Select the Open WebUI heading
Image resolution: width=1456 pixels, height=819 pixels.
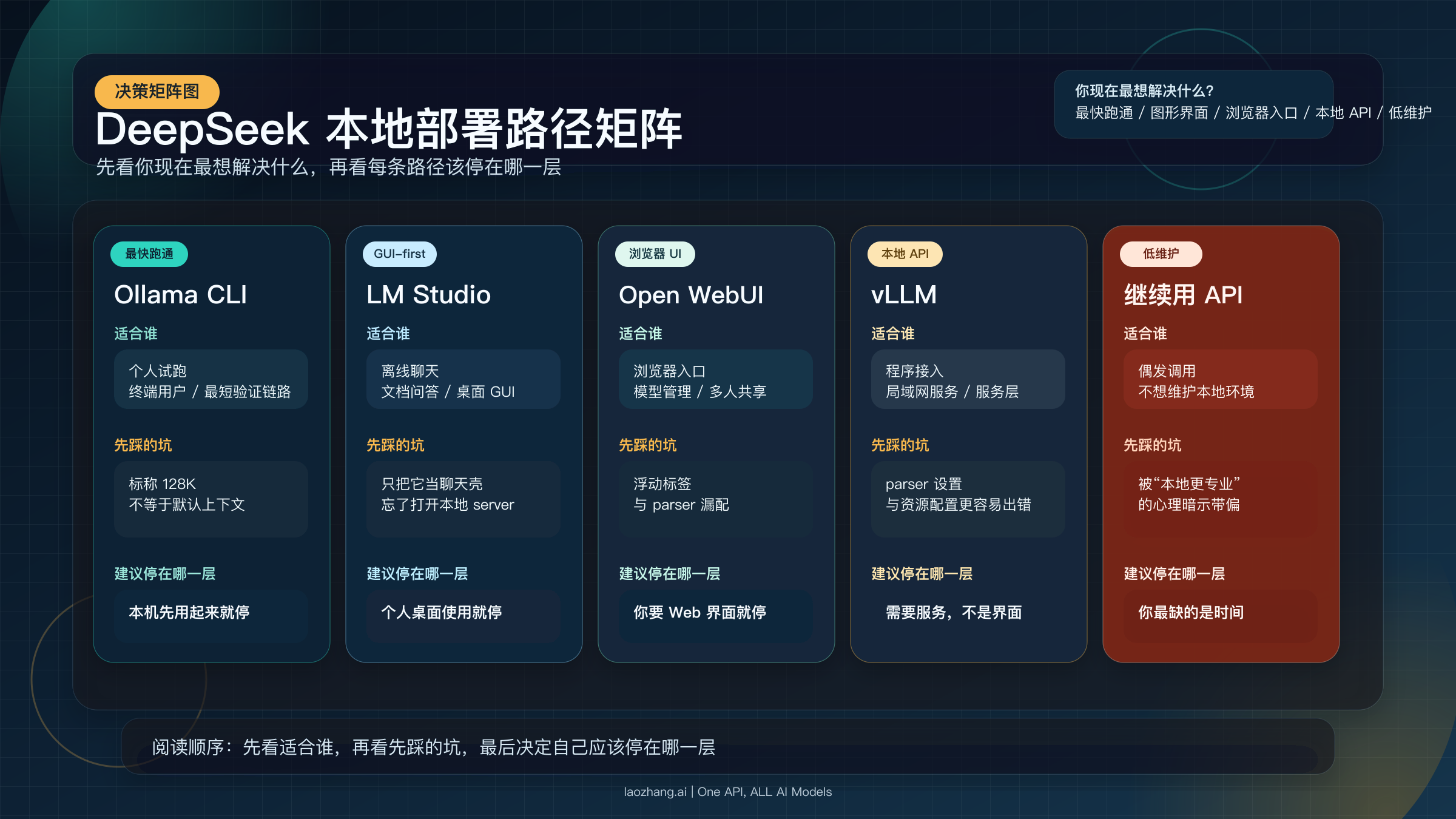[691, 295]
